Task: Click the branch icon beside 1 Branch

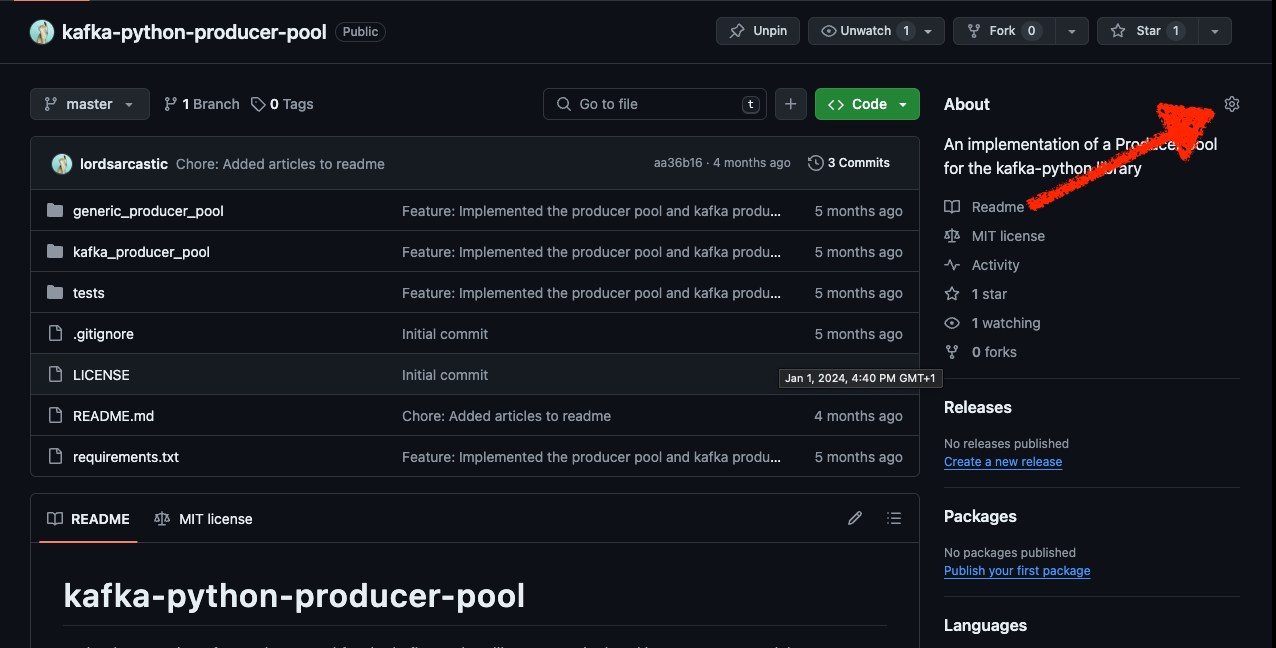Action: tap(171, 104)
